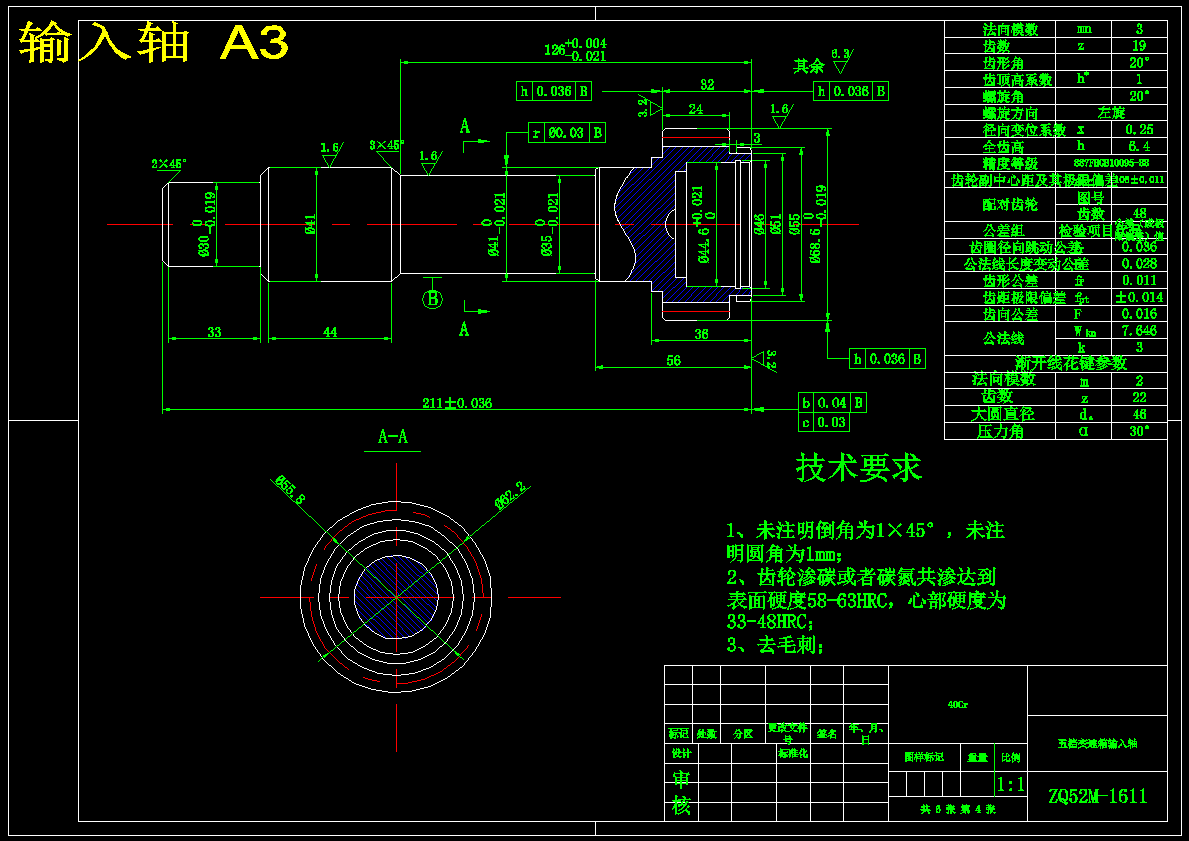Viewport: 1189px width, 841px height.
Task: Click the 126 toleranced length dimension
Action: (x=576, y=49)
